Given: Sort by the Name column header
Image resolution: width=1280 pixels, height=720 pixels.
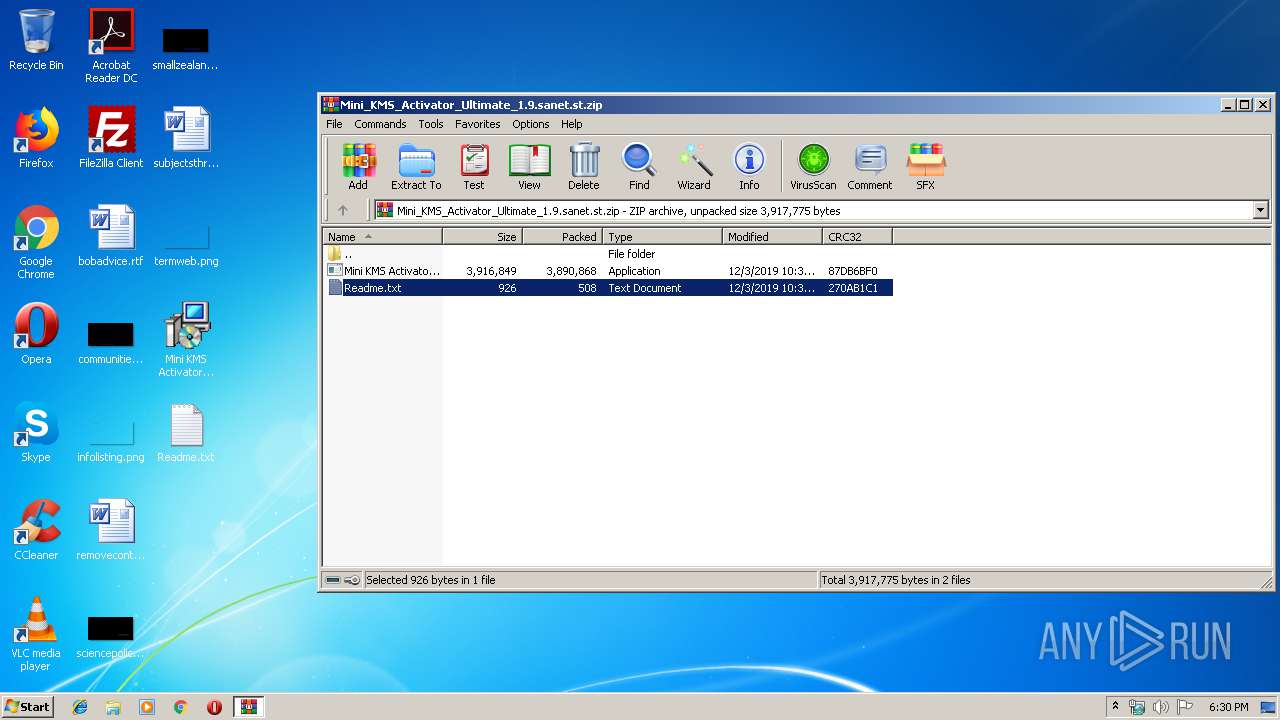Looking at the screenshot, I should click(382, 237).
